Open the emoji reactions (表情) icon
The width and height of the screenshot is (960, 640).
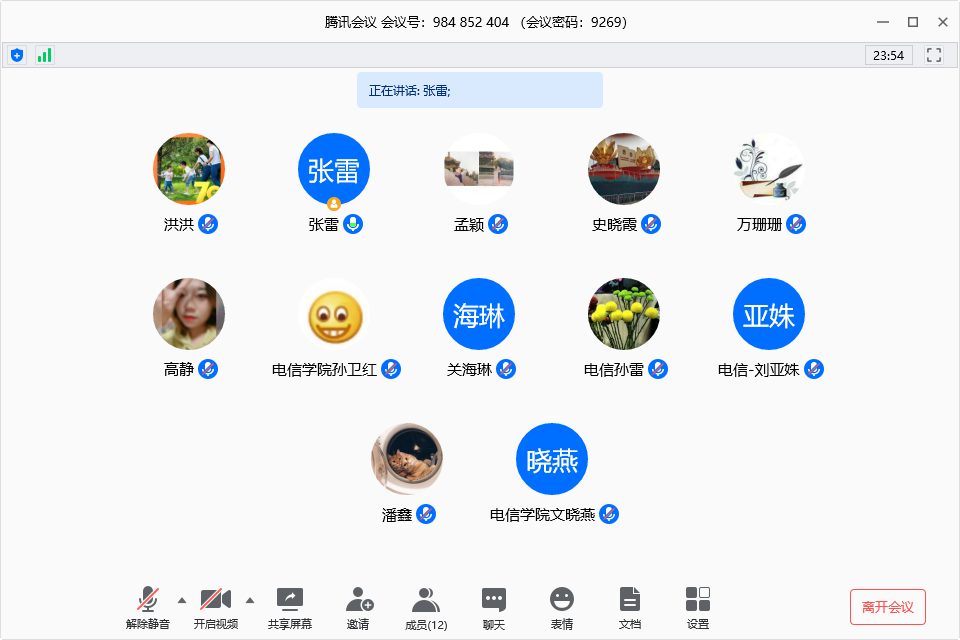pos(562,607)
